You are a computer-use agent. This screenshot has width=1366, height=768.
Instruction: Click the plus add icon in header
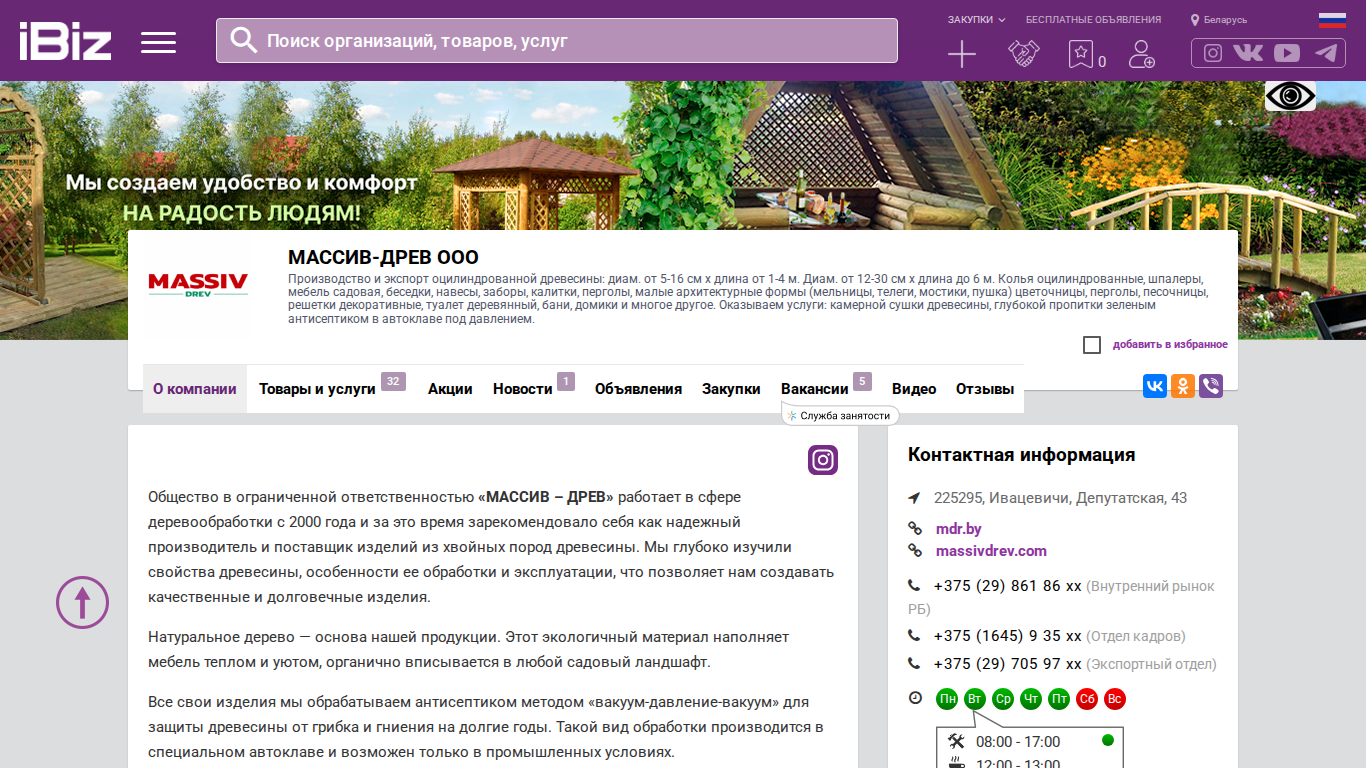961,54
